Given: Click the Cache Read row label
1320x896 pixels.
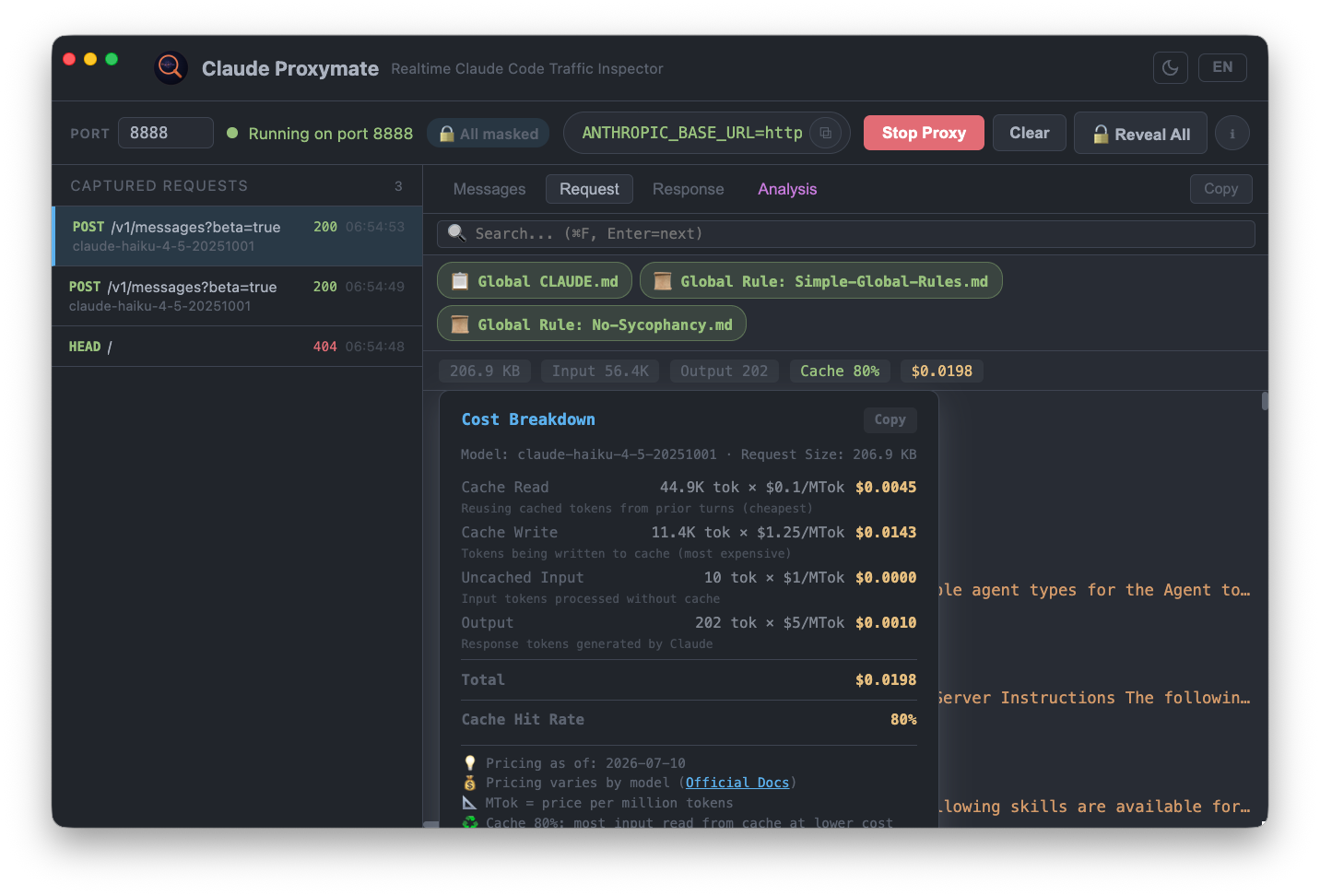Looking at the screenshot, I should [x=505, y=487].
